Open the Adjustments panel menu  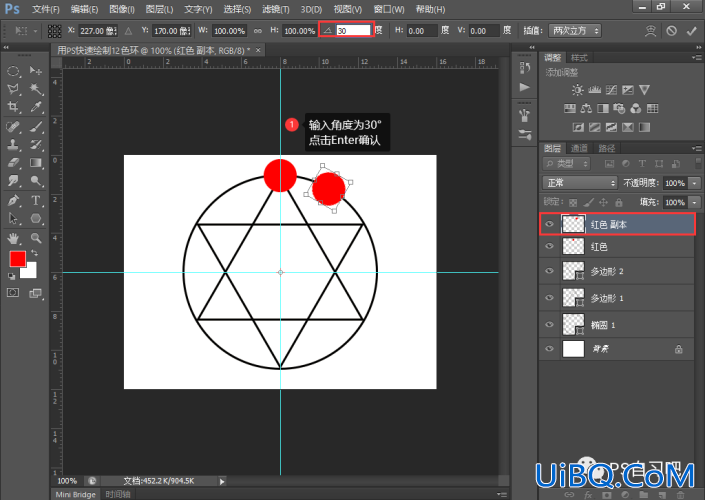[x=697, y=58]
